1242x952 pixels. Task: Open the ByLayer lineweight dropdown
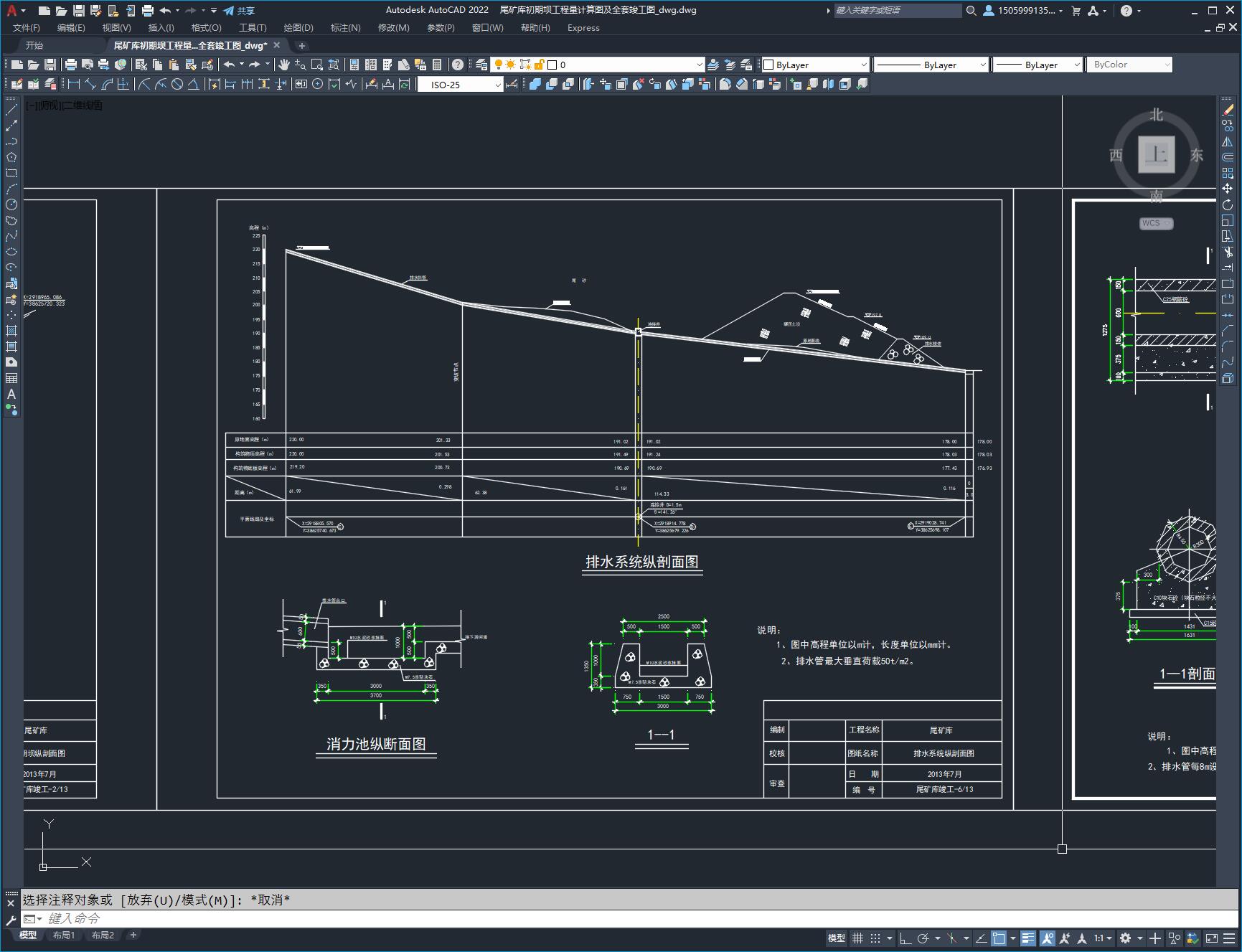[1038, 65]
